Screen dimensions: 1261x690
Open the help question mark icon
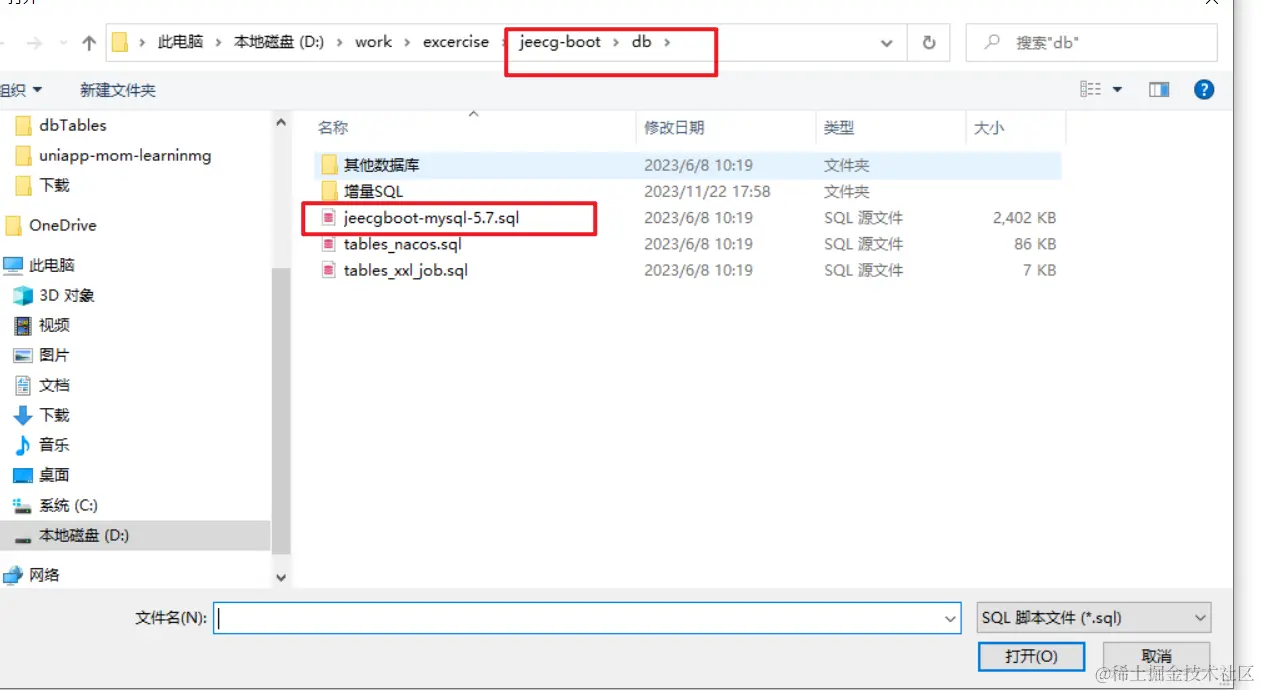[1205, 90]
